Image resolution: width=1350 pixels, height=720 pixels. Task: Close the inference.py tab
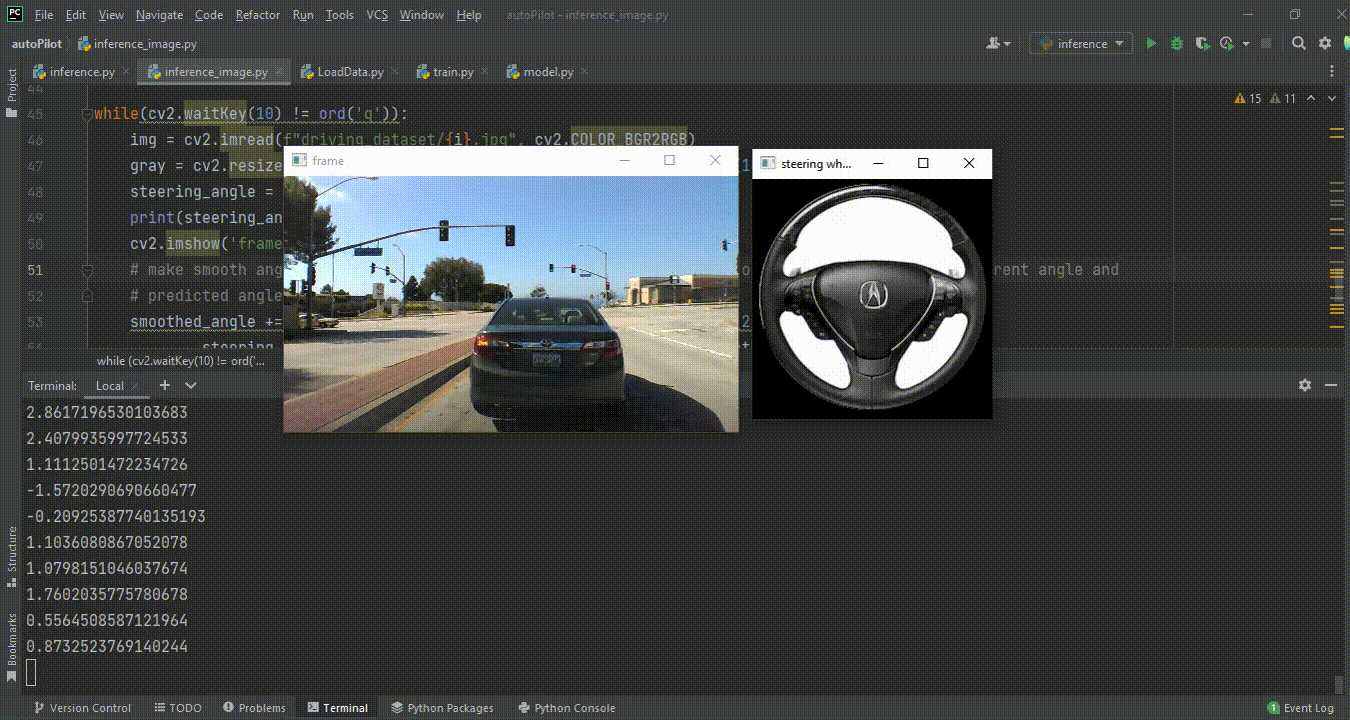coord(125,72)
